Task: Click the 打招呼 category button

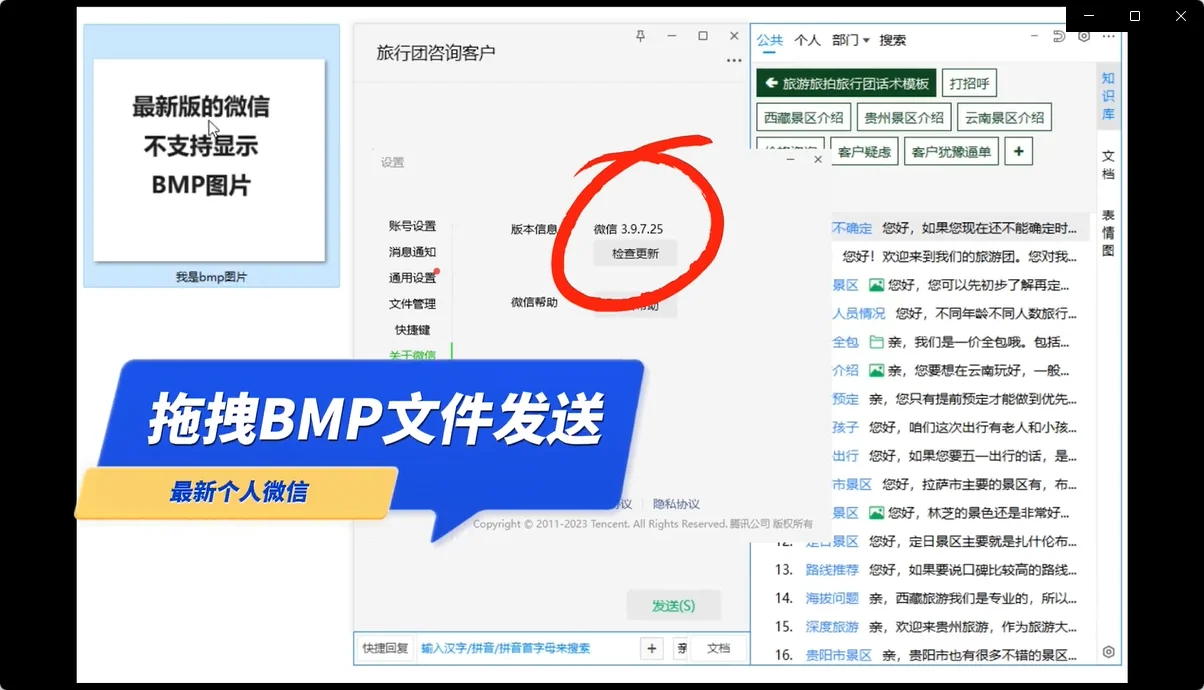Action: coord(969,83)
